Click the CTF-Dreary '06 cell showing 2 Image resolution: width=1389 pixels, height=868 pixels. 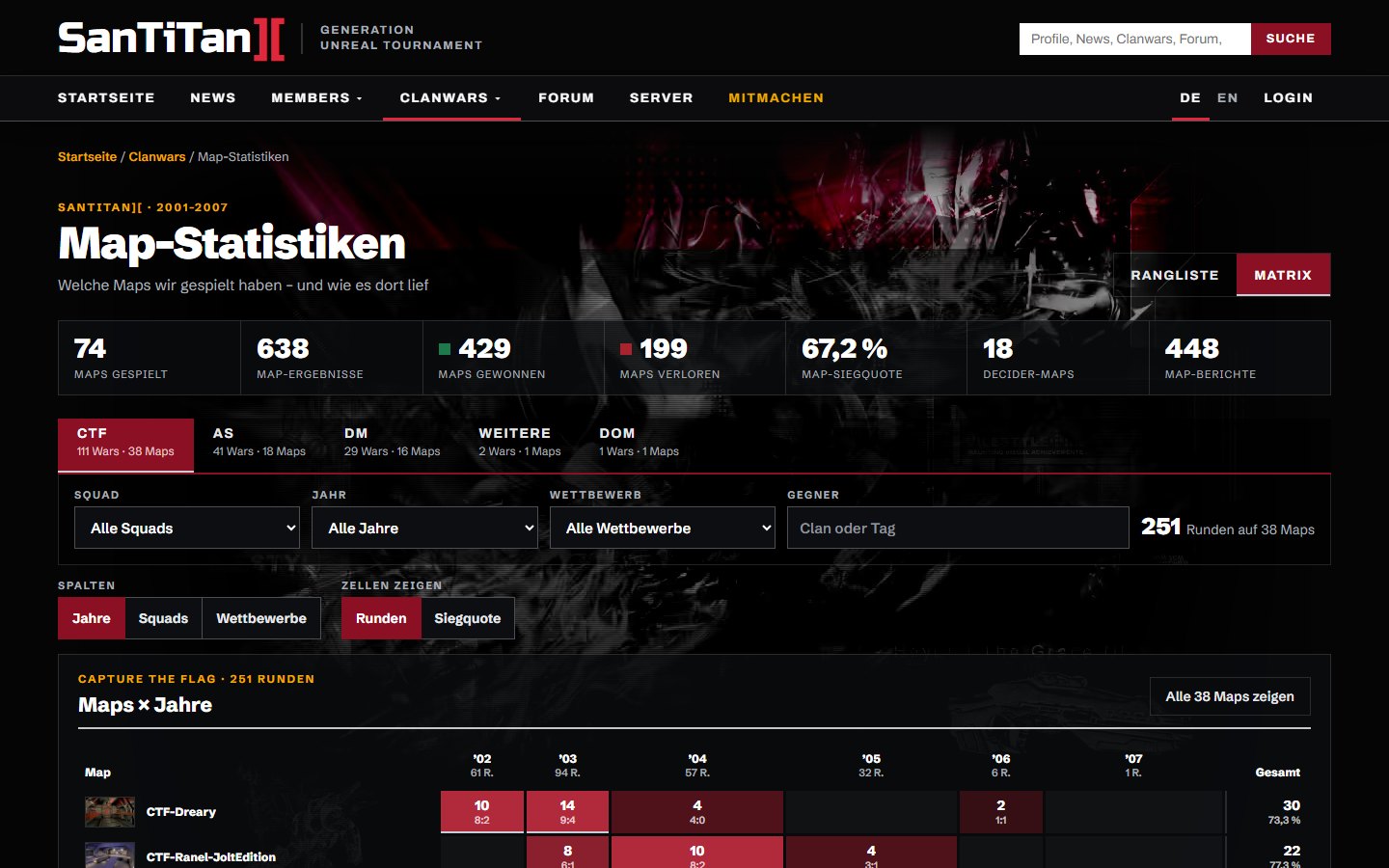click(1001, 812)
